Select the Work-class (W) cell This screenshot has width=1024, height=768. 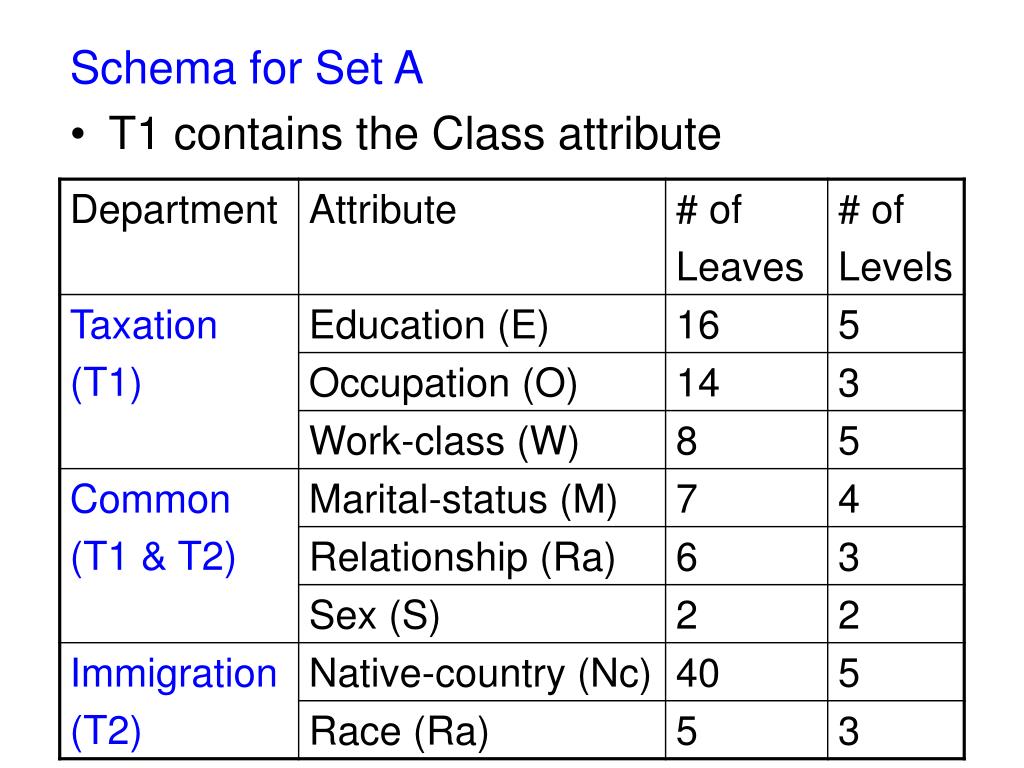[482, 440]
